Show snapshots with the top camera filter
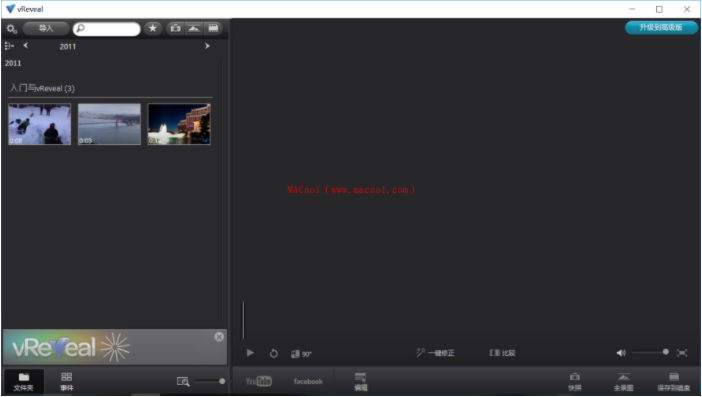Image resolution: width=702 pixels, height=397 pixels. pos(175,29)
